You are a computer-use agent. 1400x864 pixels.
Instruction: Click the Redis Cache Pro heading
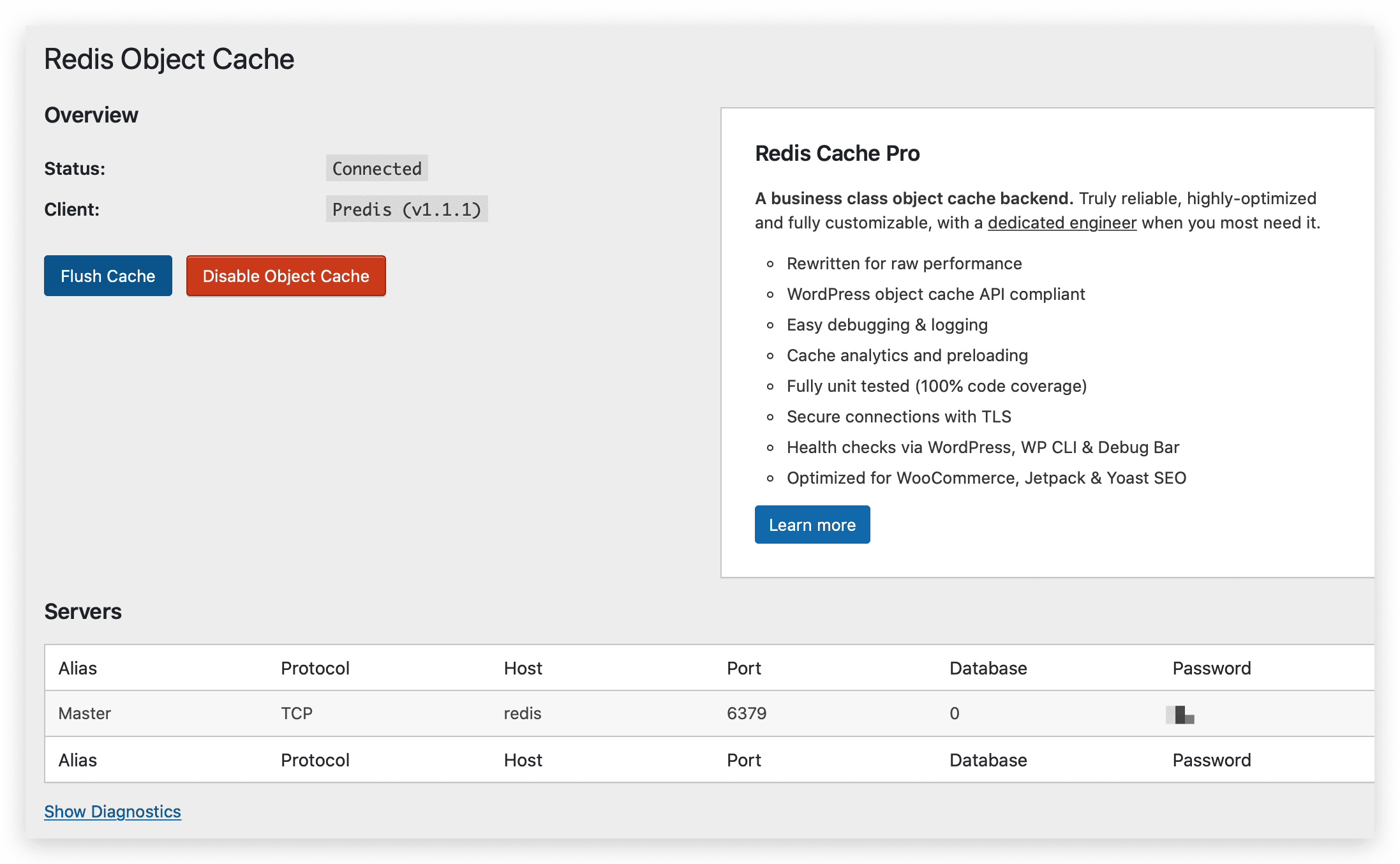pyautogui.click(x=837, y=153)
